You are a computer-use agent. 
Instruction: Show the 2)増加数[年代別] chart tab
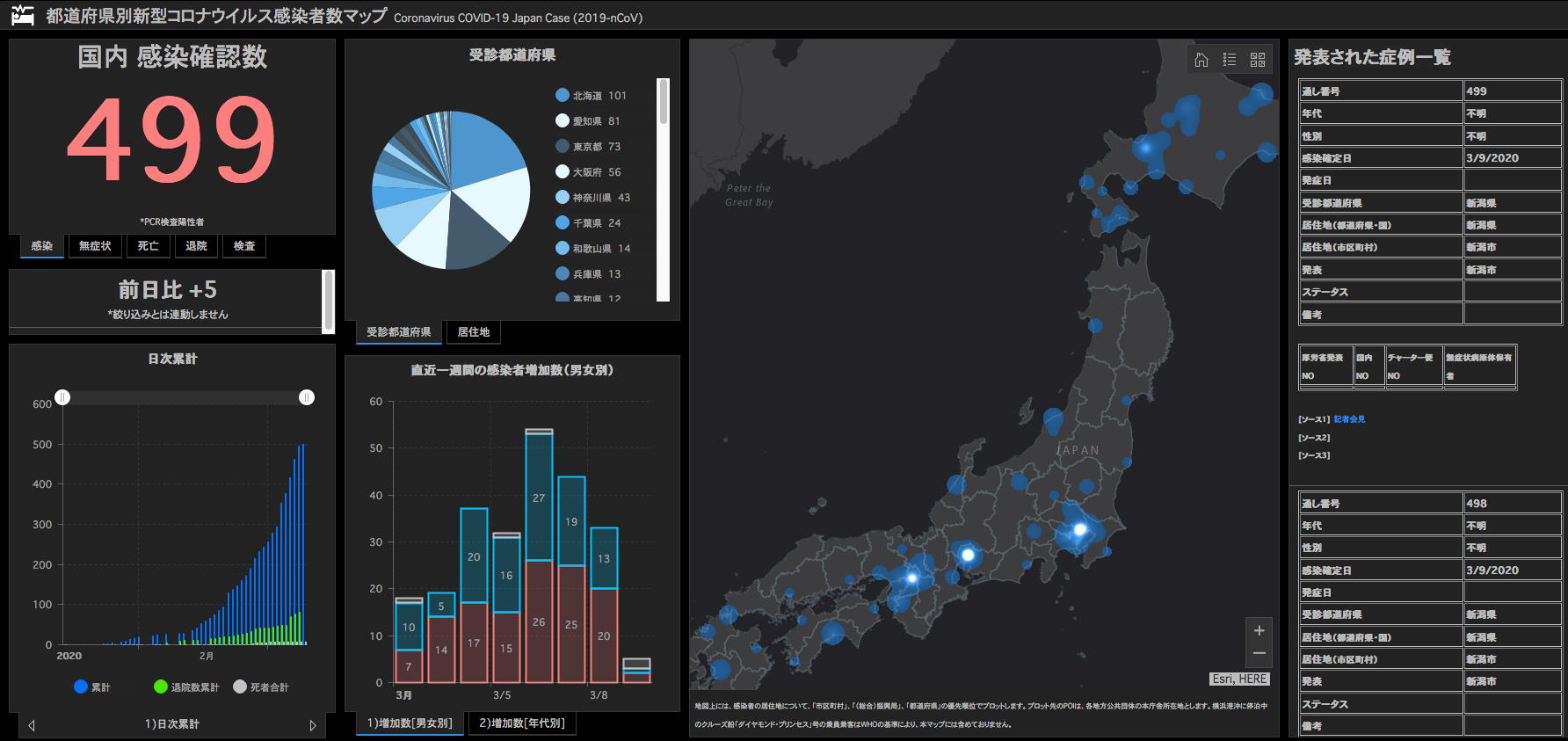(522, 723)
